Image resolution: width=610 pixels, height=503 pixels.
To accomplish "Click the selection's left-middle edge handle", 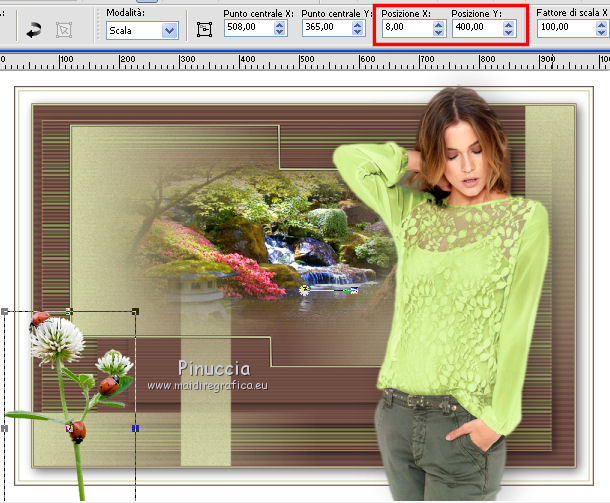I will 5,428.
